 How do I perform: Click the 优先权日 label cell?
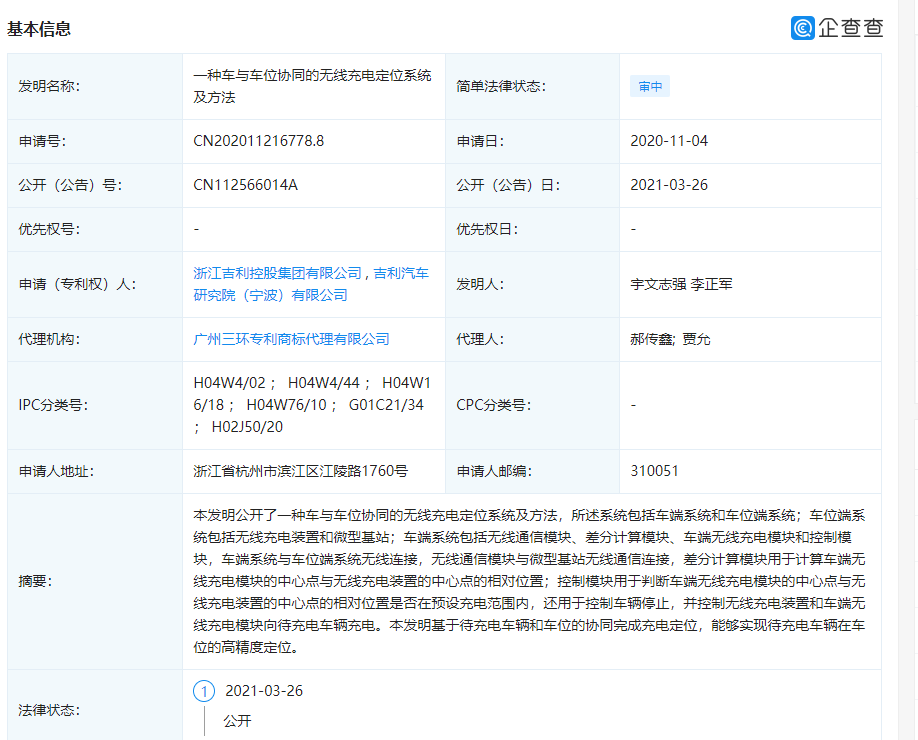pyautogui.click(x=532, y=229)
